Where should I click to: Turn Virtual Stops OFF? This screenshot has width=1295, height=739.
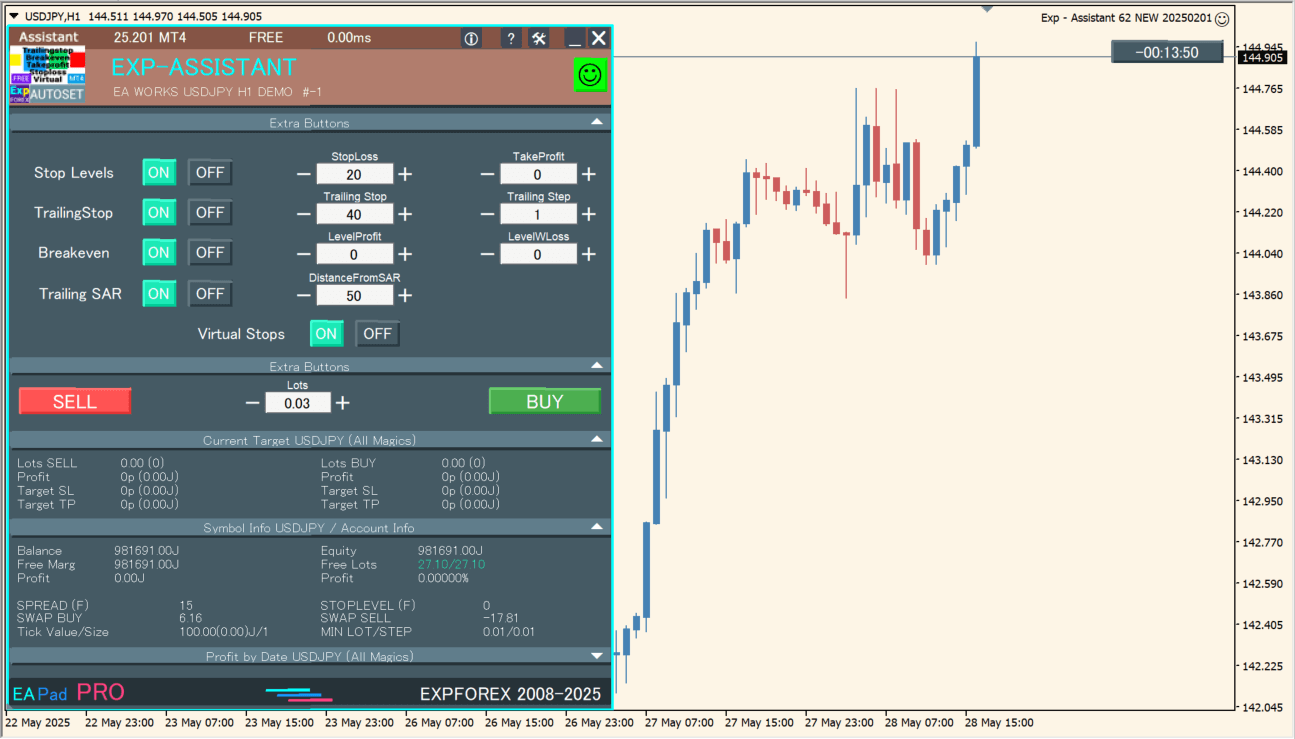tap(377, 334)
